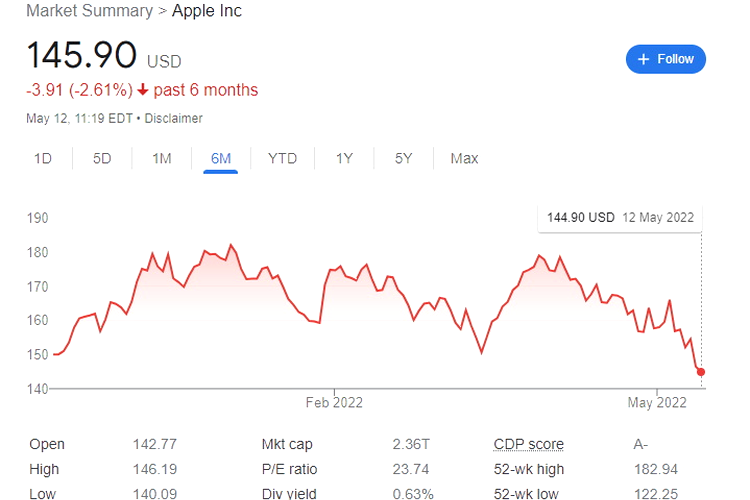Click the May 2022 axis label
750x500 pixels.
tap(657, 402)
